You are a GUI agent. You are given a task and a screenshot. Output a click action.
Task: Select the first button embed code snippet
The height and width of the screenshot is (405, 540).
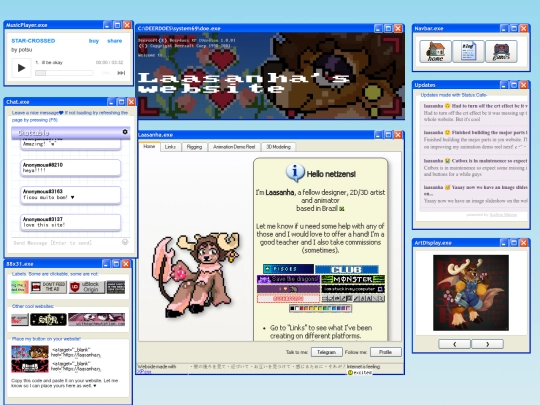[x=76, y=352]
